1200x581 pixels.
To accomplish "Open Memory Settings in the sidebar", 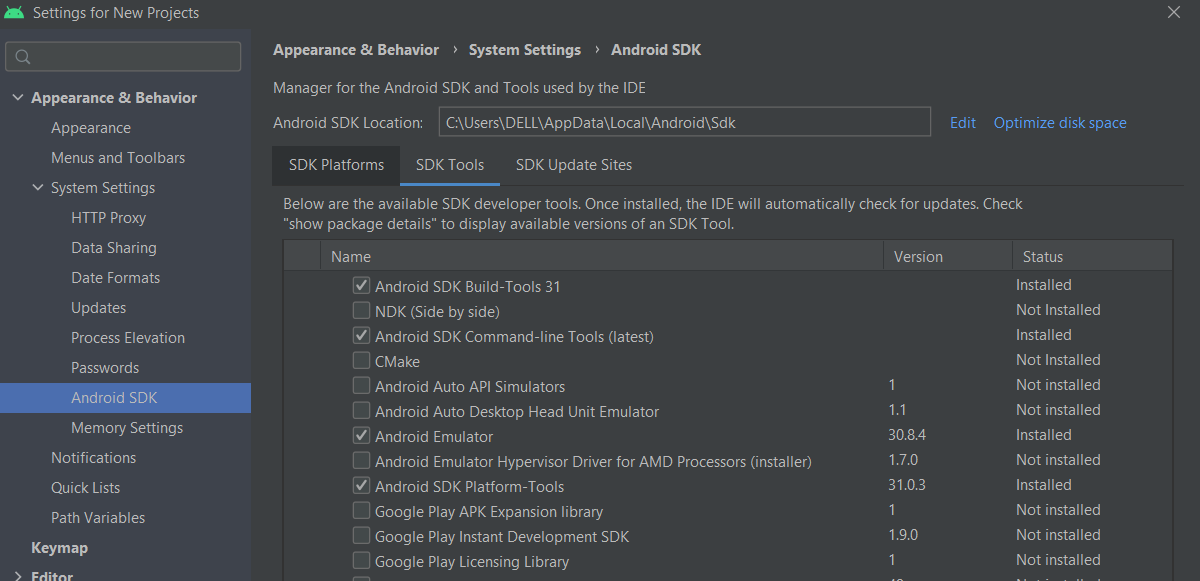I will 127,428.
